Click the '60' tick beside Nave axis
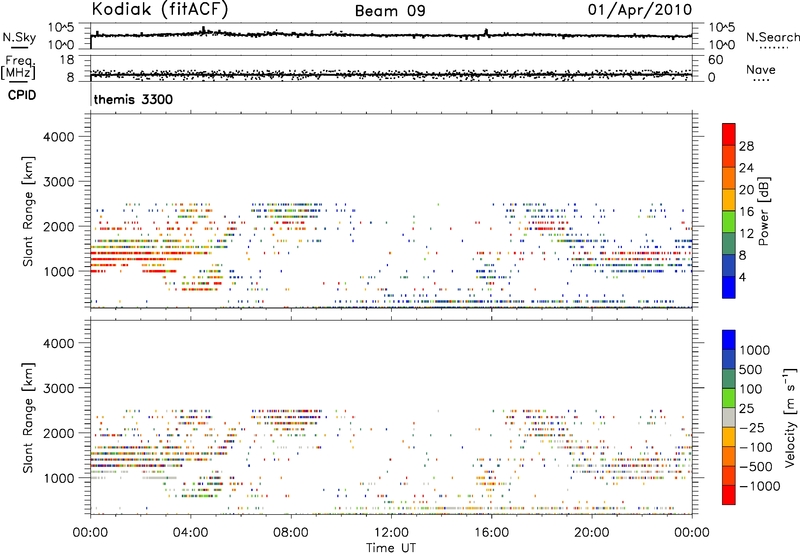Screen dimensions: 800x554 tap(715, 60)
